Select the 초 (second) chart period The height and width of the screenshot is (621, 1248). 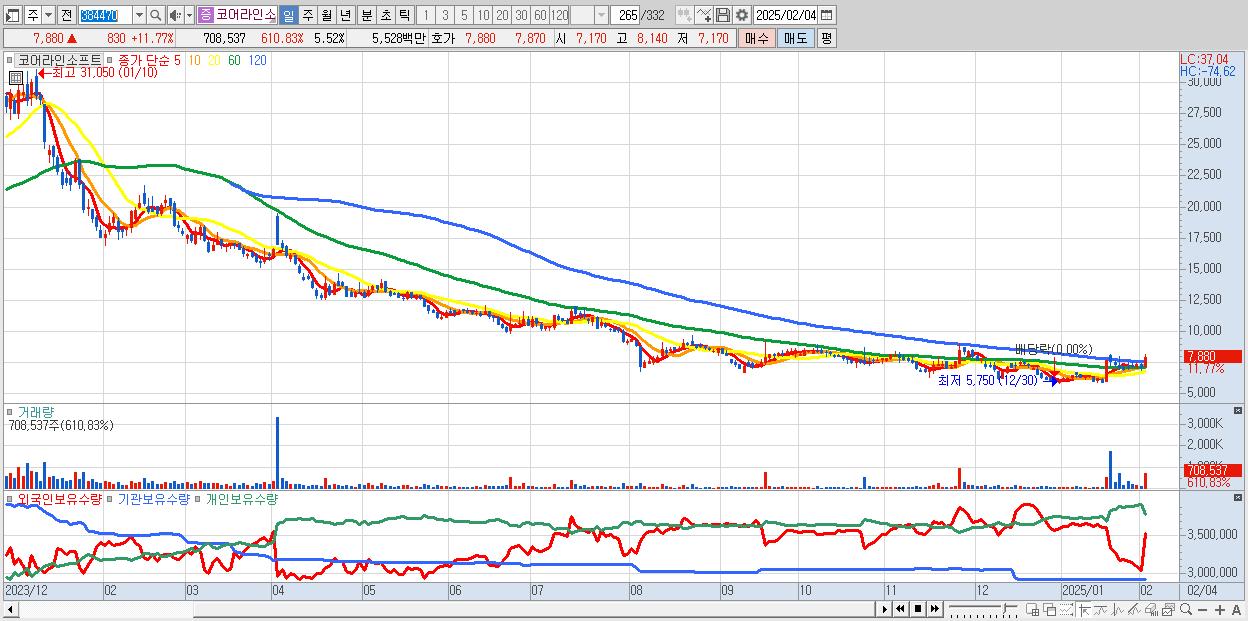385,15
